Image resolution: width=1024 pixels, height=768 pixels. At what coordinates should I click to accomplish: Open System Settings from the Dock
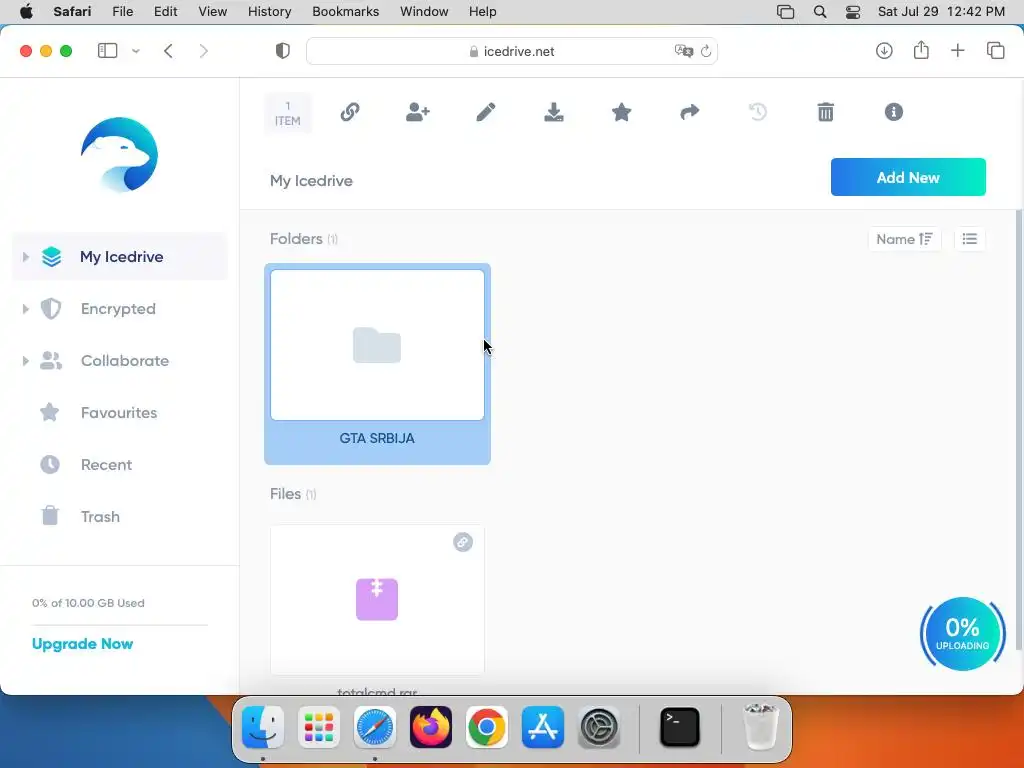click(599, 727)
